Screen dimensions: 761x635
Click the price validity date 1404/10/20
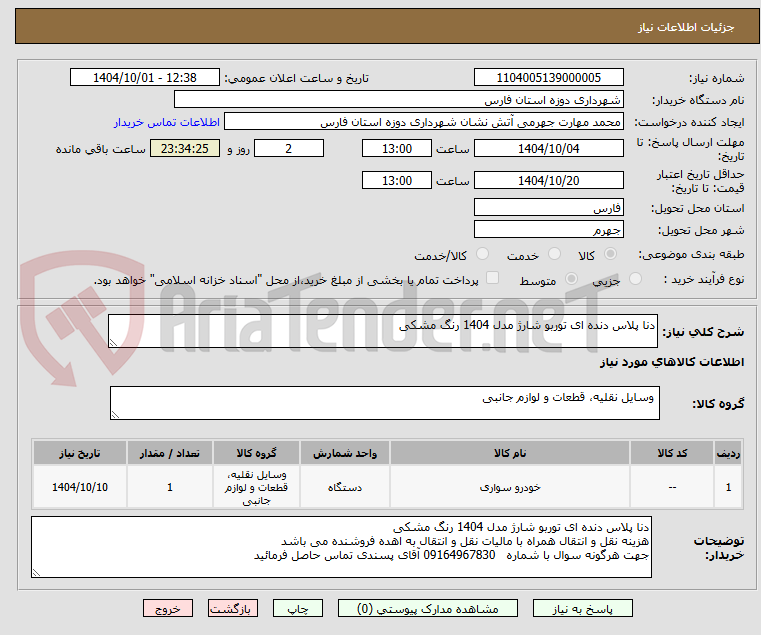pyautogui.click(x=548, y=180)
